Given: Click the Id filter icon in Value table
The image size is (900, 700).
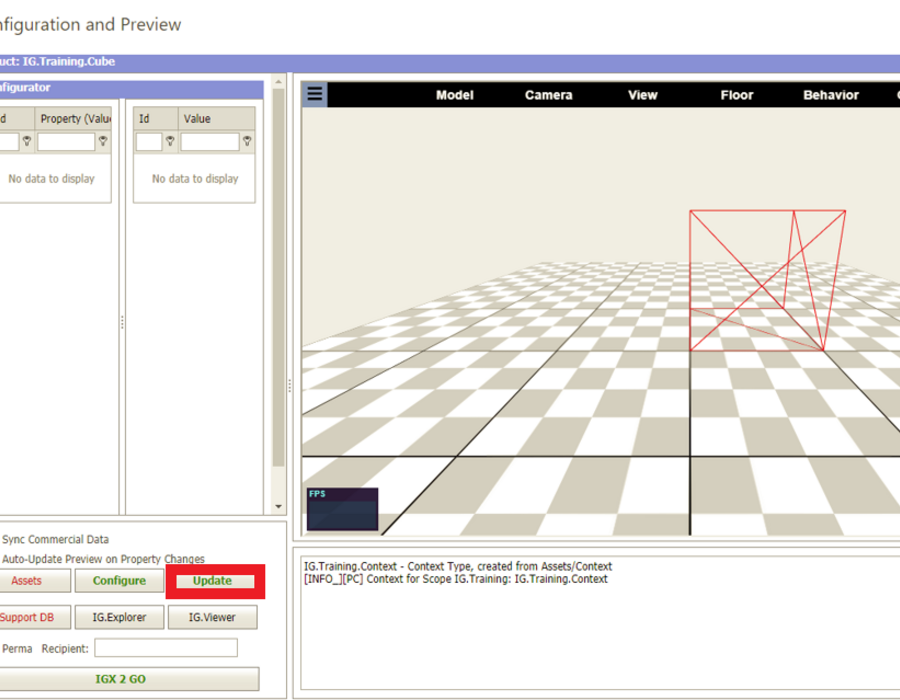Looking at the screenshot, I should coord(170,141).
